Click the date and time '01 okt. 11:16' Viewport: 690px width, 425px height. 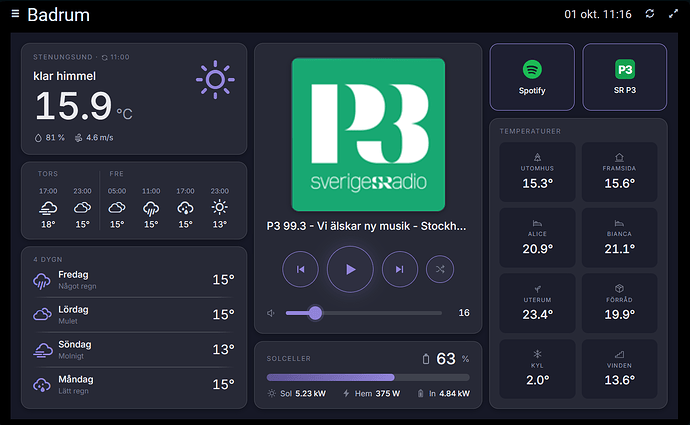tap(598, 14)
